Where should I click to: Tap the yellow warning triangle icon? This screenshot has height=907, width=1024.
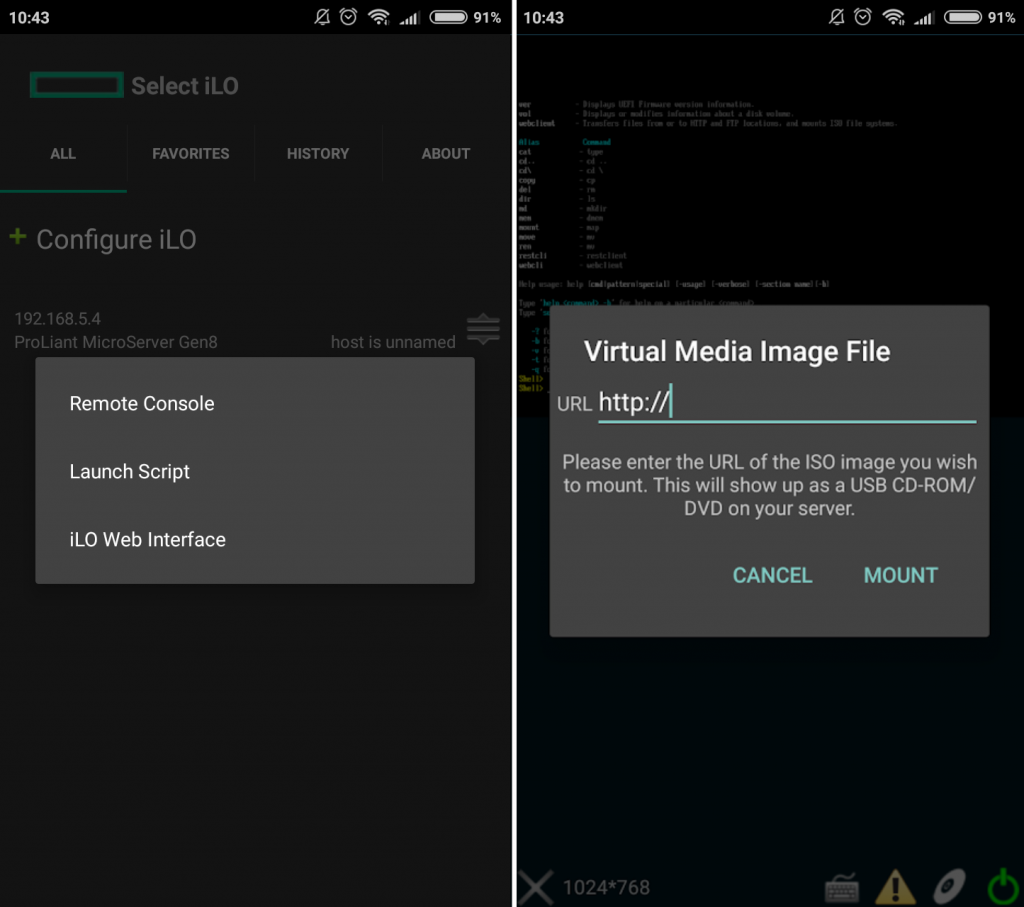click(x=895, y=887)
